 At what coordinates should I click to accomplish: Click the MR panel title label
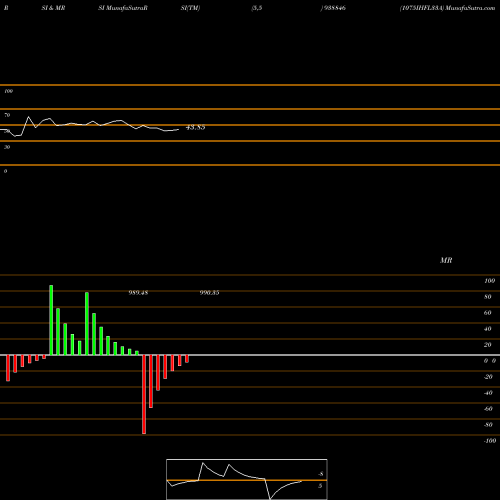[x=446, y=260]
